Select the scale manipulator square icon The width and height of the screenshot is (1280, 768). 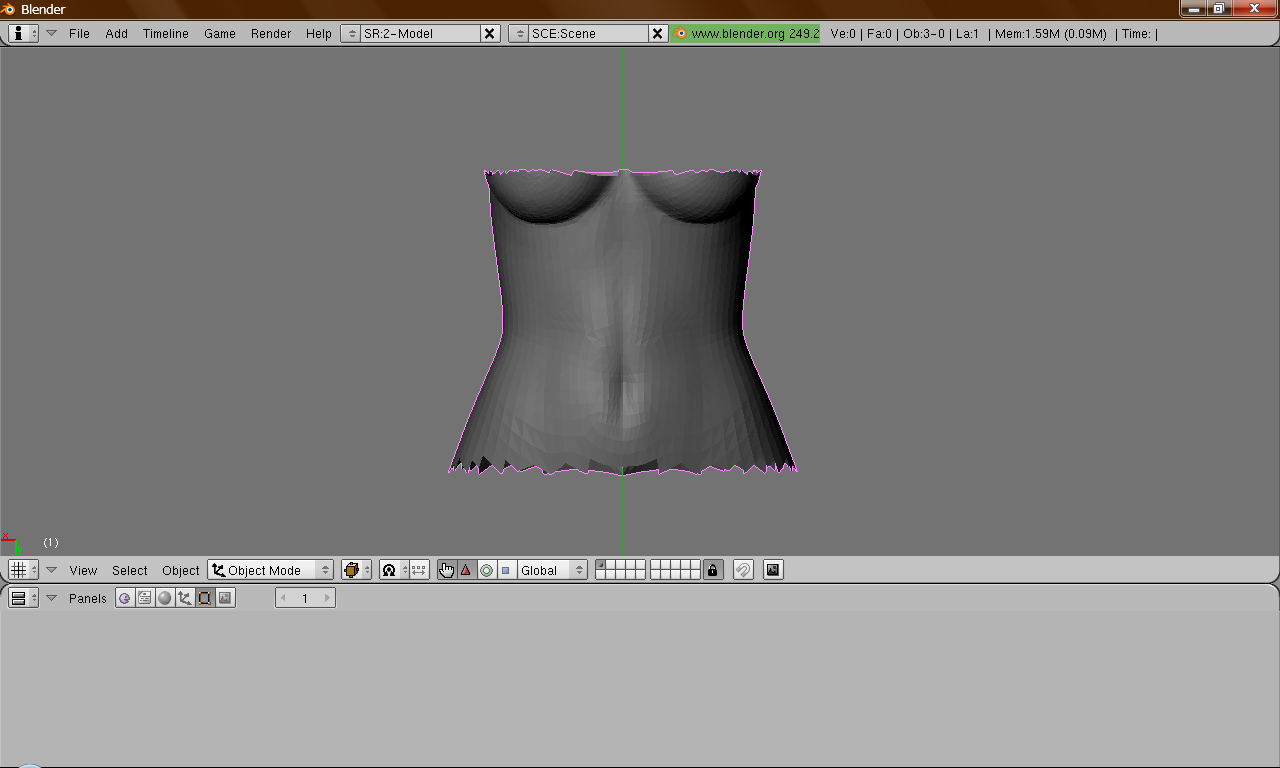(x=505, y=570)
